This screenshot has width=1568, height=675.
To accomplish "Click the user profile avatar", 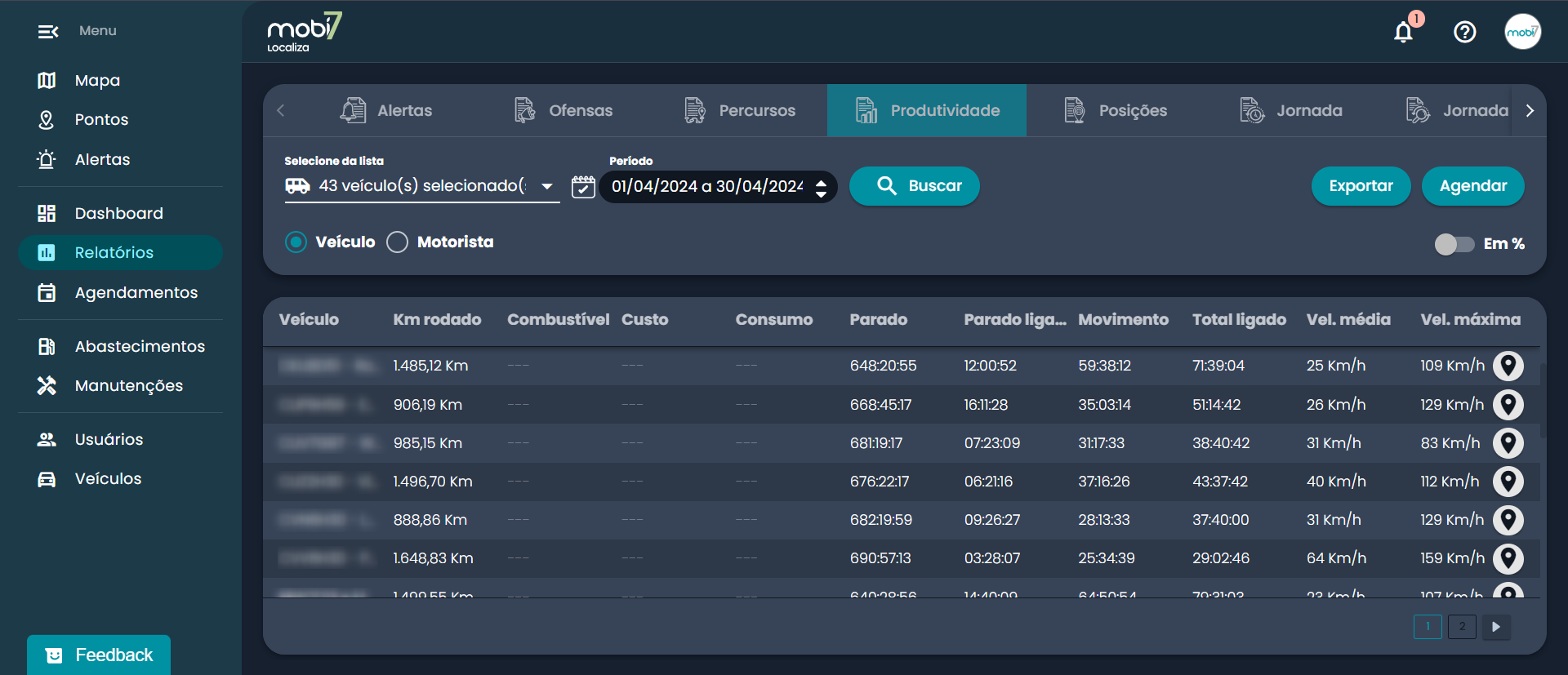I will tap(1522, 32).
